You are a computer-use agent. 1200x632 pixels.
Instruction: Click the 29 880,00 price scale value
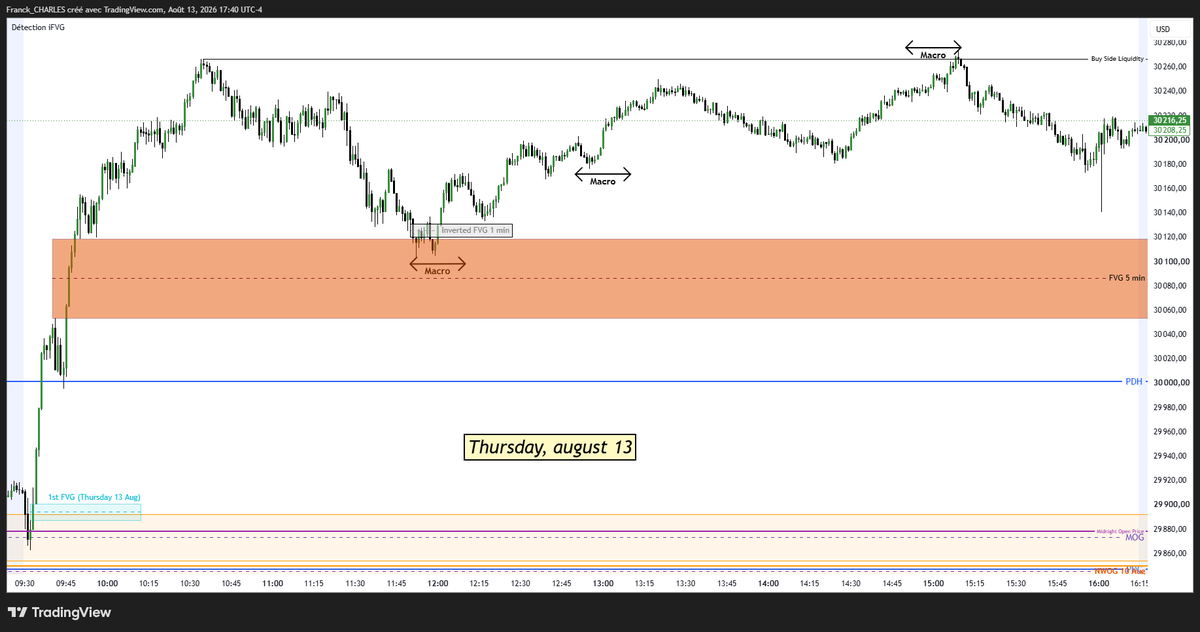(x=1171, y=529)
